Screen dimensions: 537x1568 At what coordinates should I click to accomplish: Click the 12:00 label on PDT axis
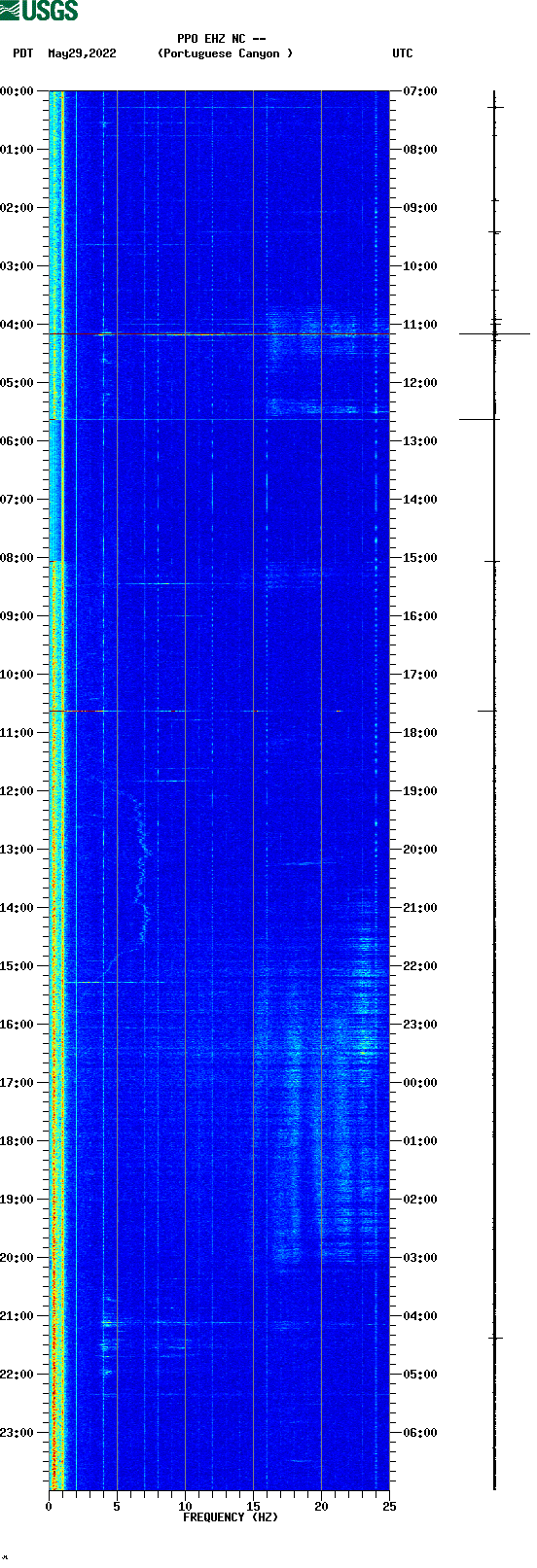click(18, 791)
